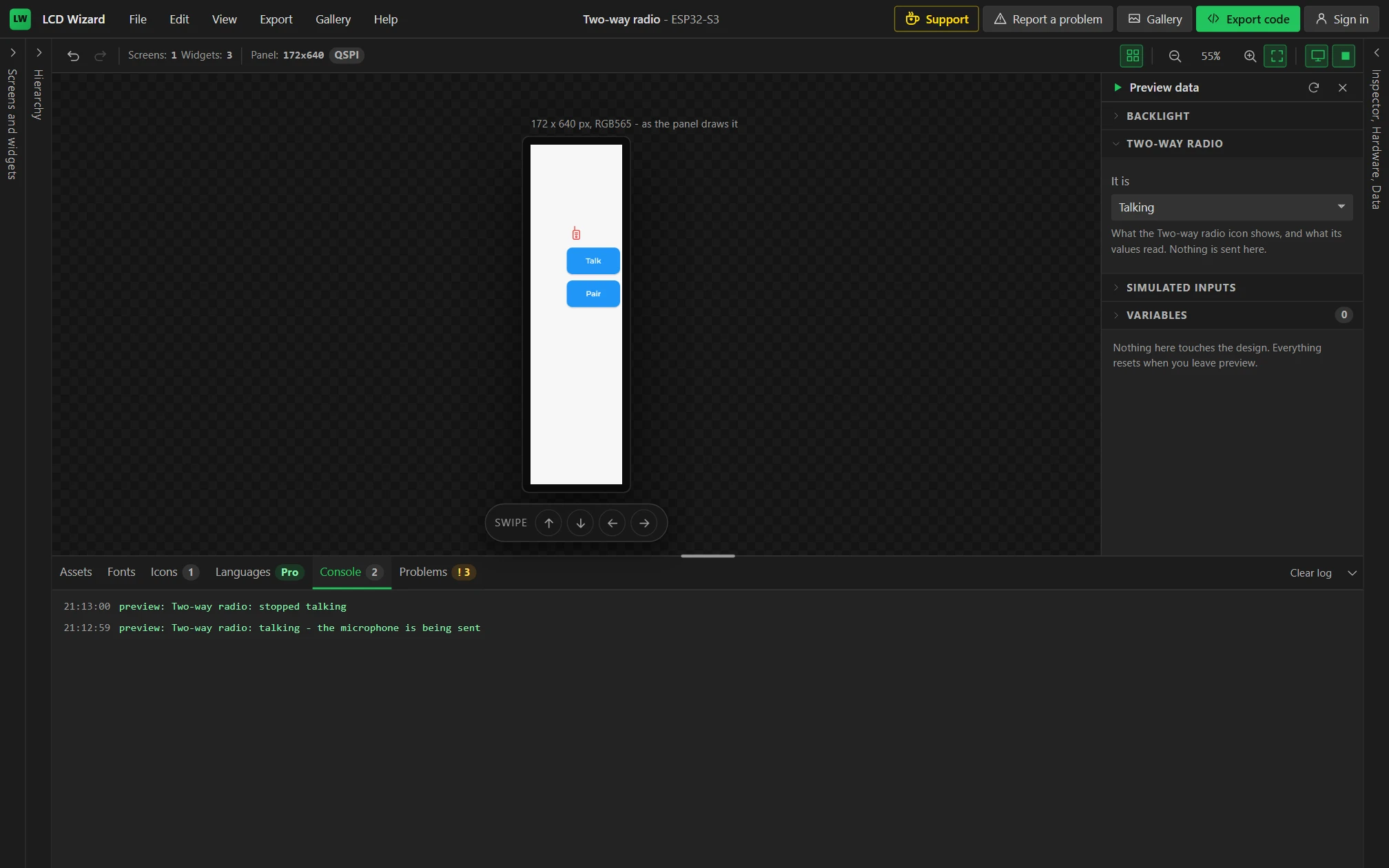Collapse the TWO-WAY RADIO section
The width and height of the screenshot is (1389, 868).
pyautogui.click(x=1232, y=143)
